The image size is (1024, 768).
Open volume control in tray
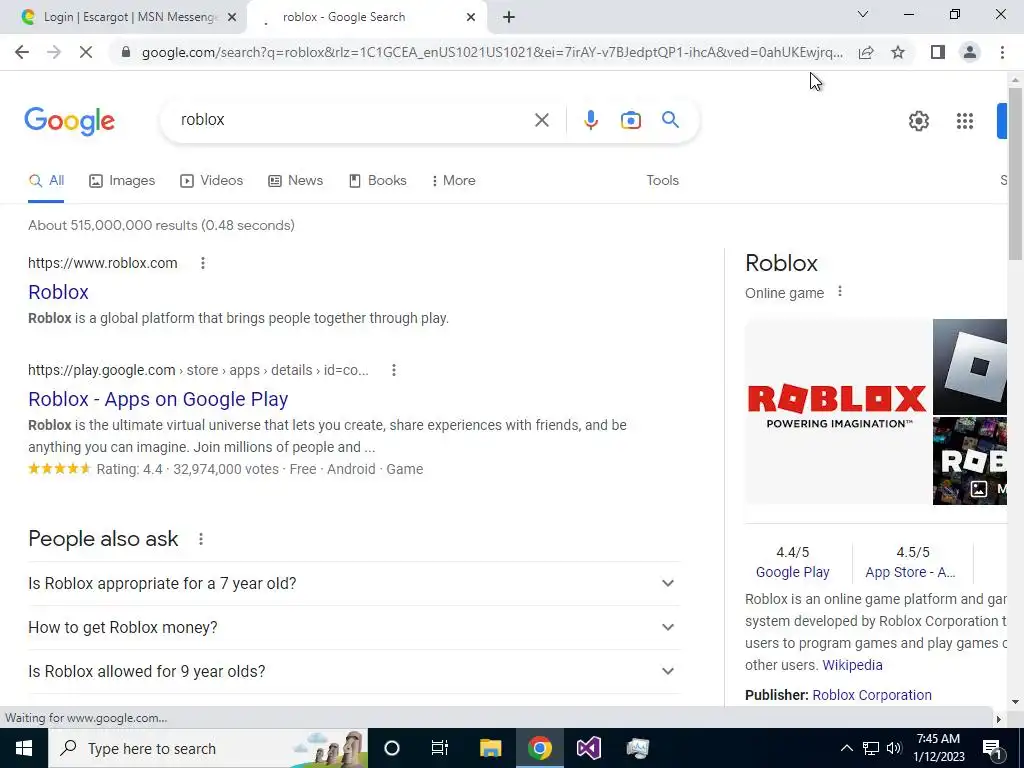click(894, 748)
